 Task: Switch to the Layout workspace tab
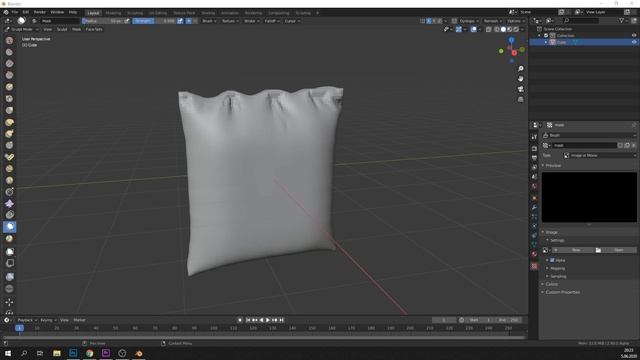pos(93,13)
